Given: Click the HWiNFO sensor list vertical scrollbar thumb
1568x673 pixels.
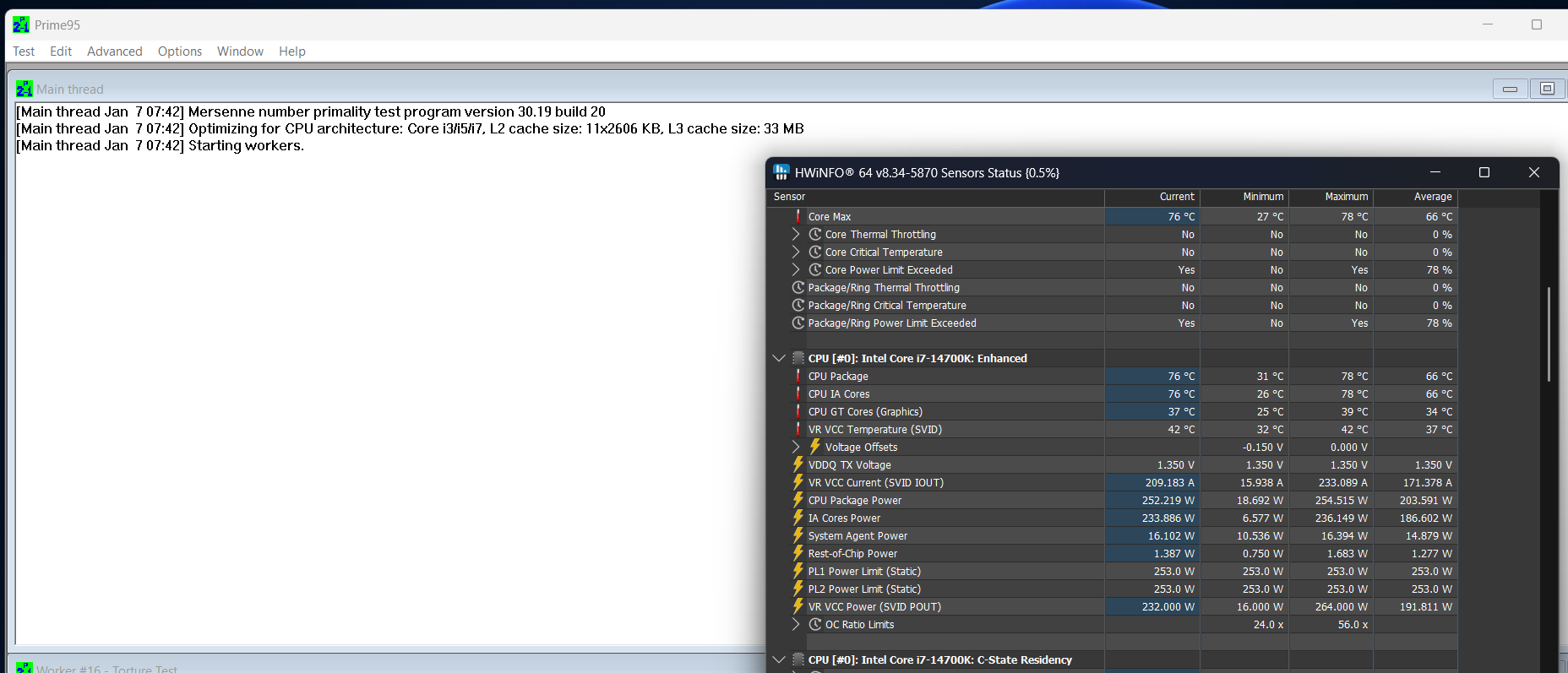Looking at the screenshot, I should click(x=1549, y=334).
